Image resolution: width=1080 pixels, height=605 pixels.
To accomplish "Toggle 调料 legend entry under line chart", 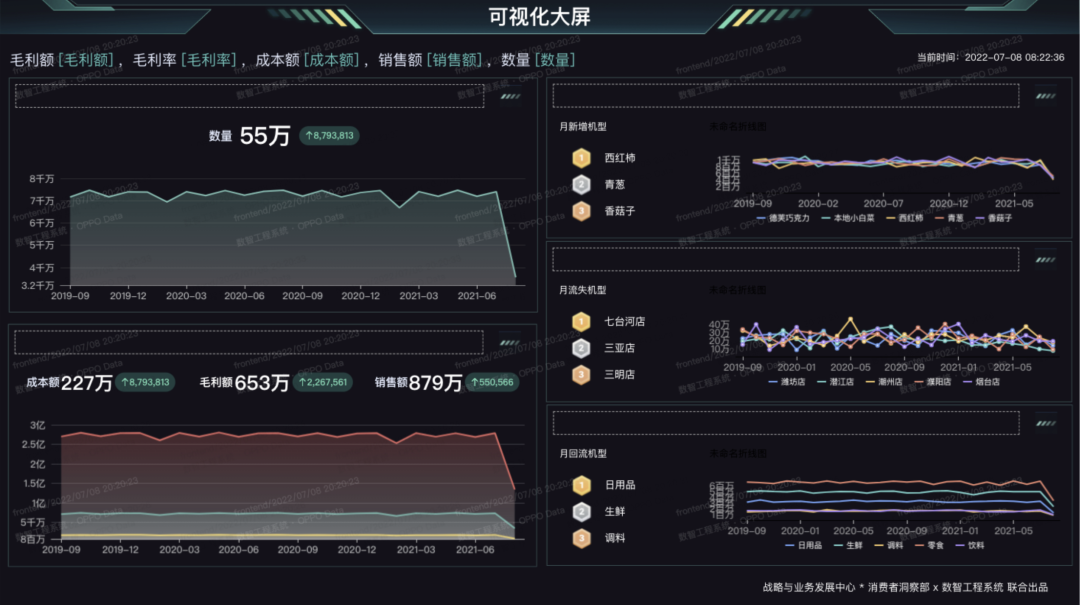I will pyautogui.click(x=889, y=545).
